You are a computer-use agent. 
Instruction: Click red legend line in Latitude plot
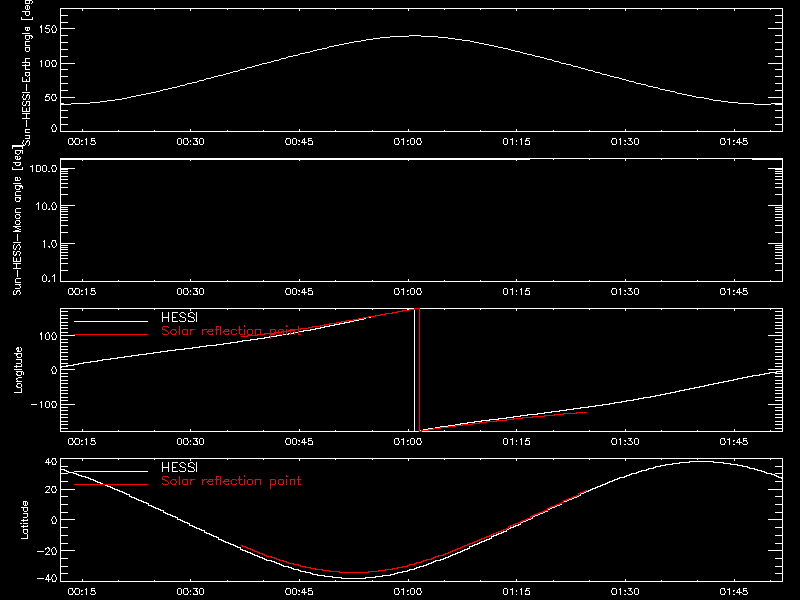click(111, 484)
